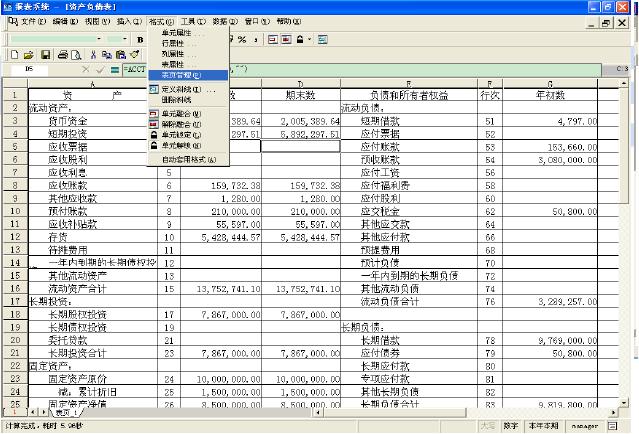Toggle Bold formatting button
Image resolution: width=639 pixels, height=434 pixels.
(140, 40)
